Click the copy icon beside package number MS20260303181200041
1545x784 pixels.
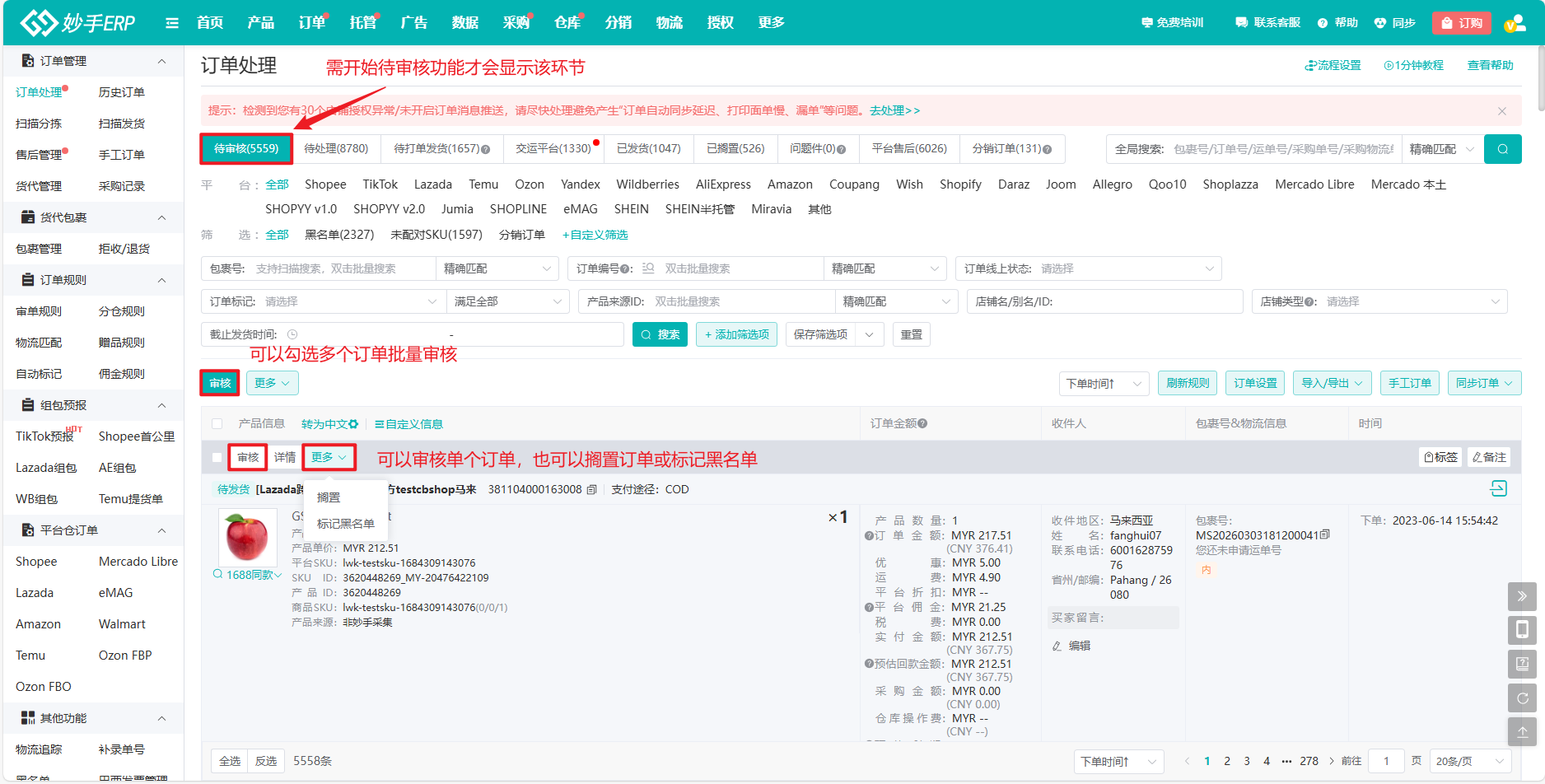pyautogui.click(x=1324, y=535)
